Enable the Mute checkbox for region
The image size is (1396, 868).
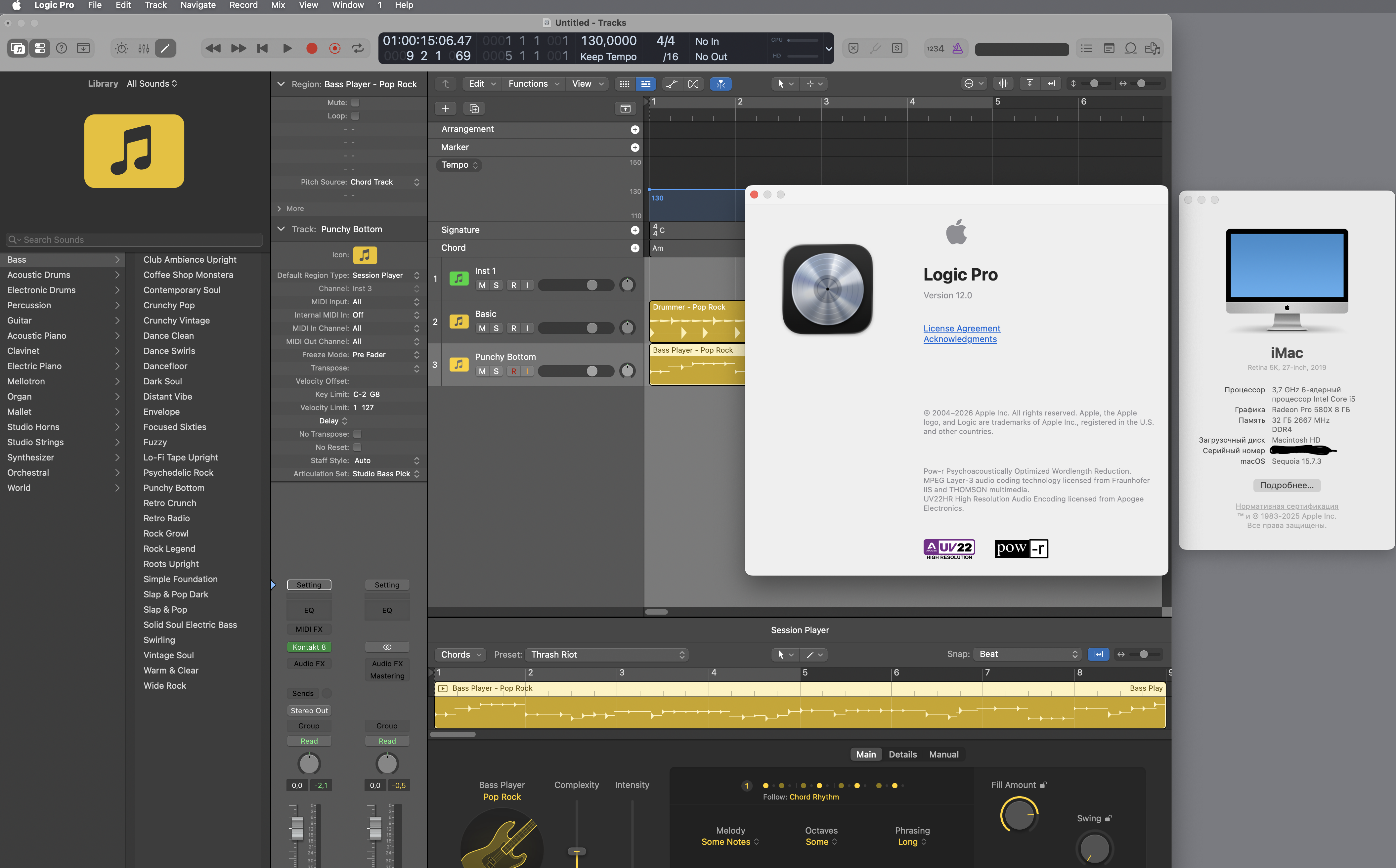(355, 103)
